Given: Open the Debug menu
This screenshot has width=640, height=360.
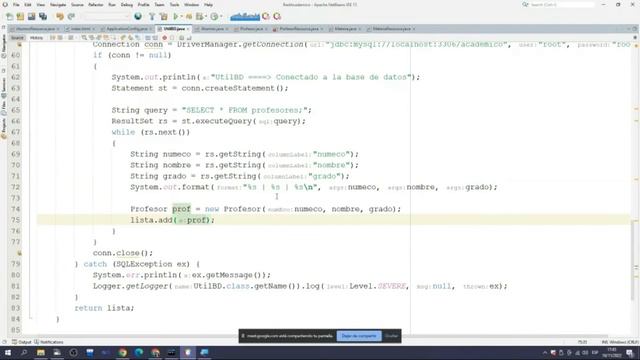Looking at the screenshot, I should pos(127,4).
